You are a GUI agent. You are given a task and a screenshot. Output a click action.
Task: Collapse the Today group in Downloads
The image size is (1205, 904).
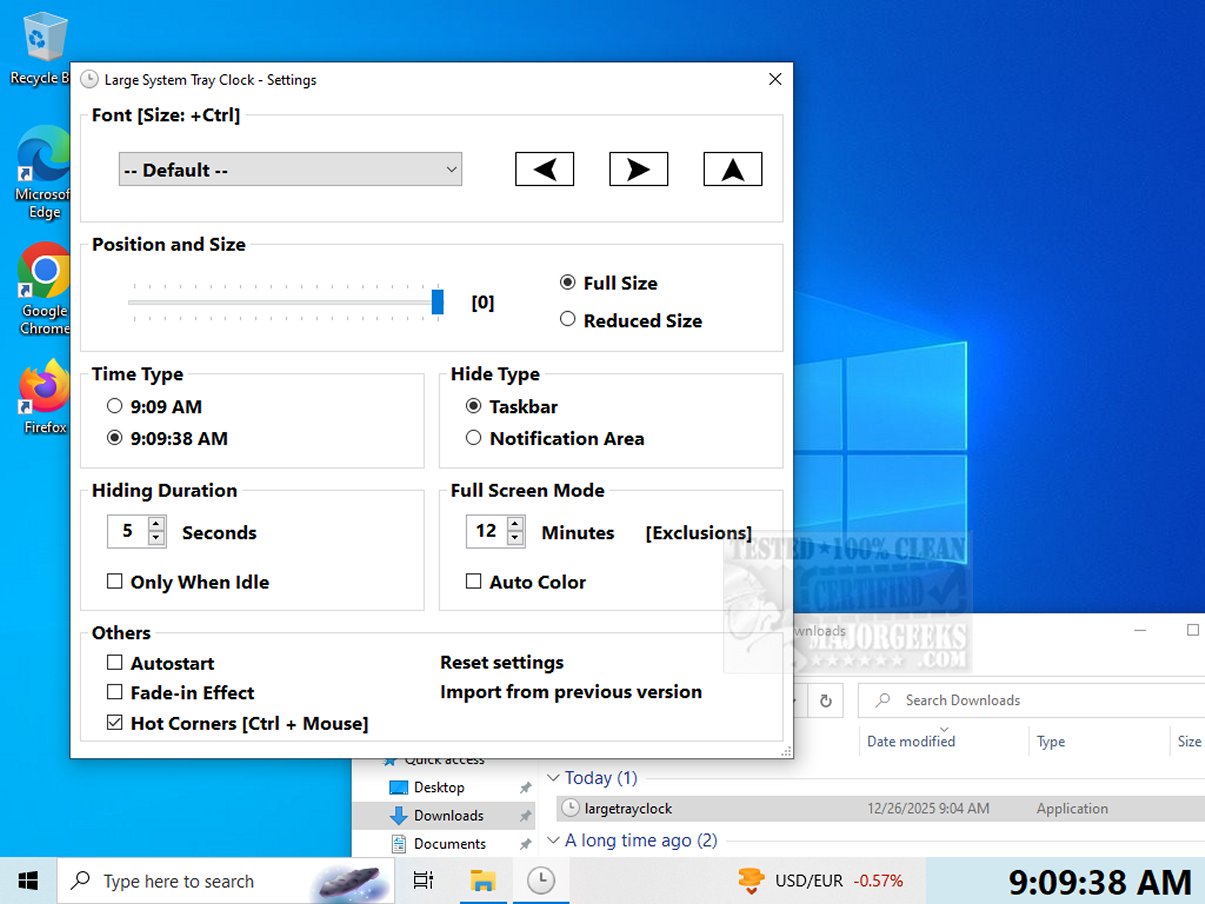point(553,778)
